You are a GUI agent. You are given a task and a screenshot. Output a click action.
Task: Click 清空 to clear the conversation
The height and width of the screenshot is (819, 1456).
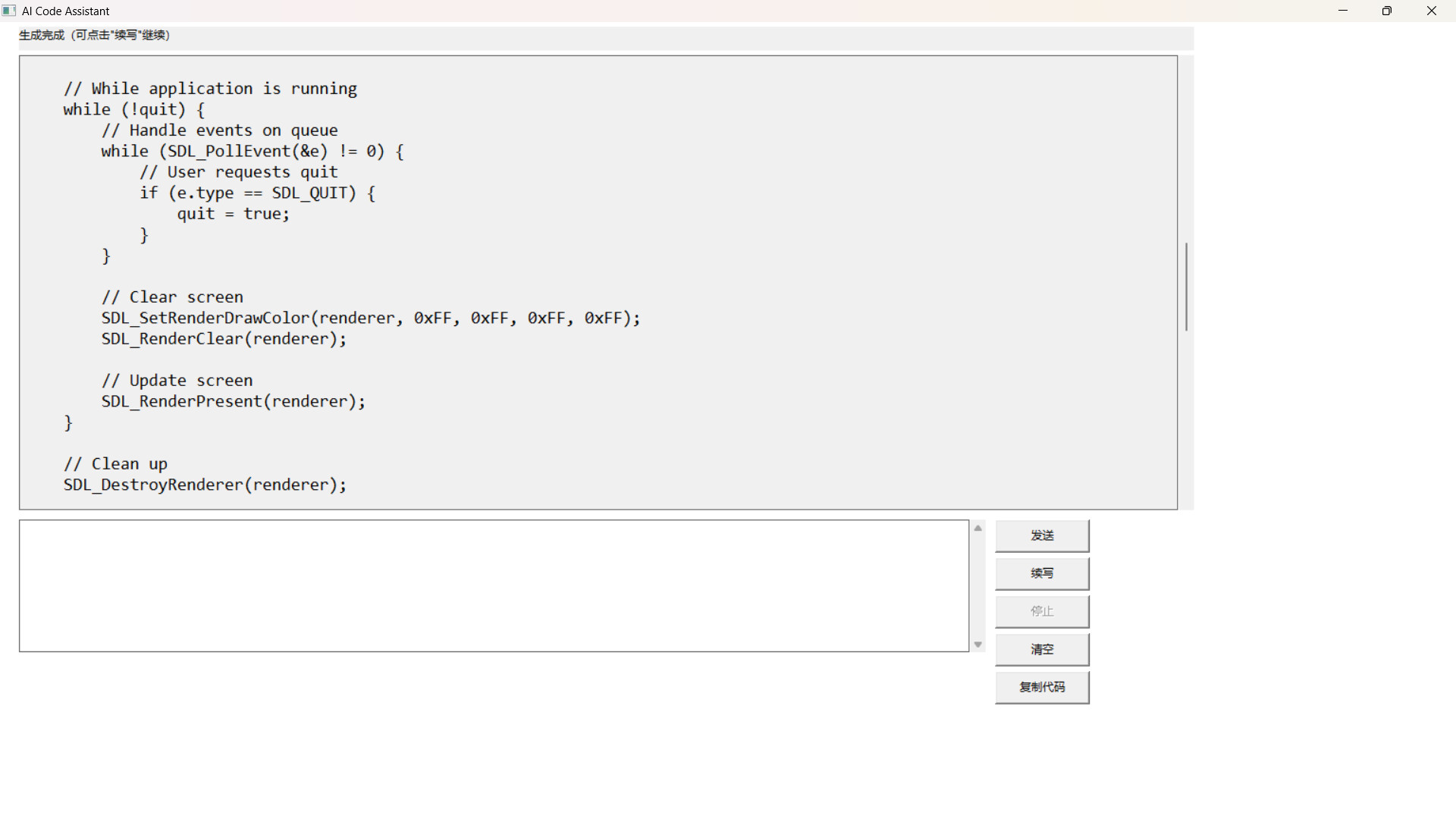click(1042, 649)
